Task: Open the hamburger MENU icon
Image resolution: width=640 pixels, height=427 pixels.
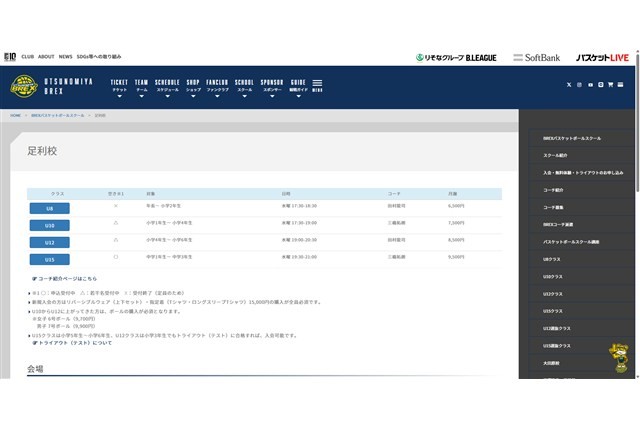Action: pos(317,85)
